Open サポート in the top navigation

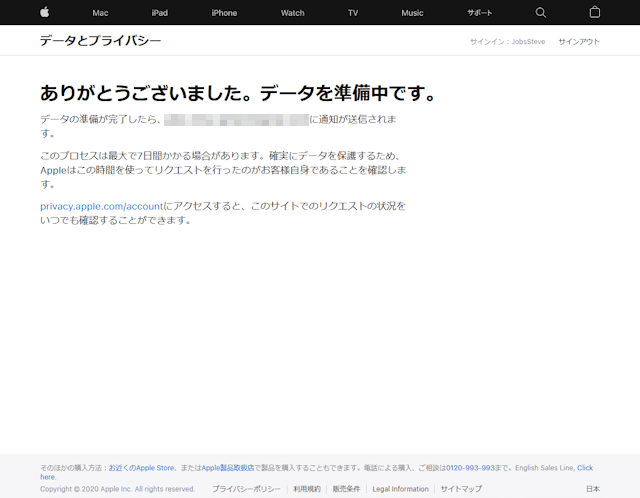click(x=479, y=13)
